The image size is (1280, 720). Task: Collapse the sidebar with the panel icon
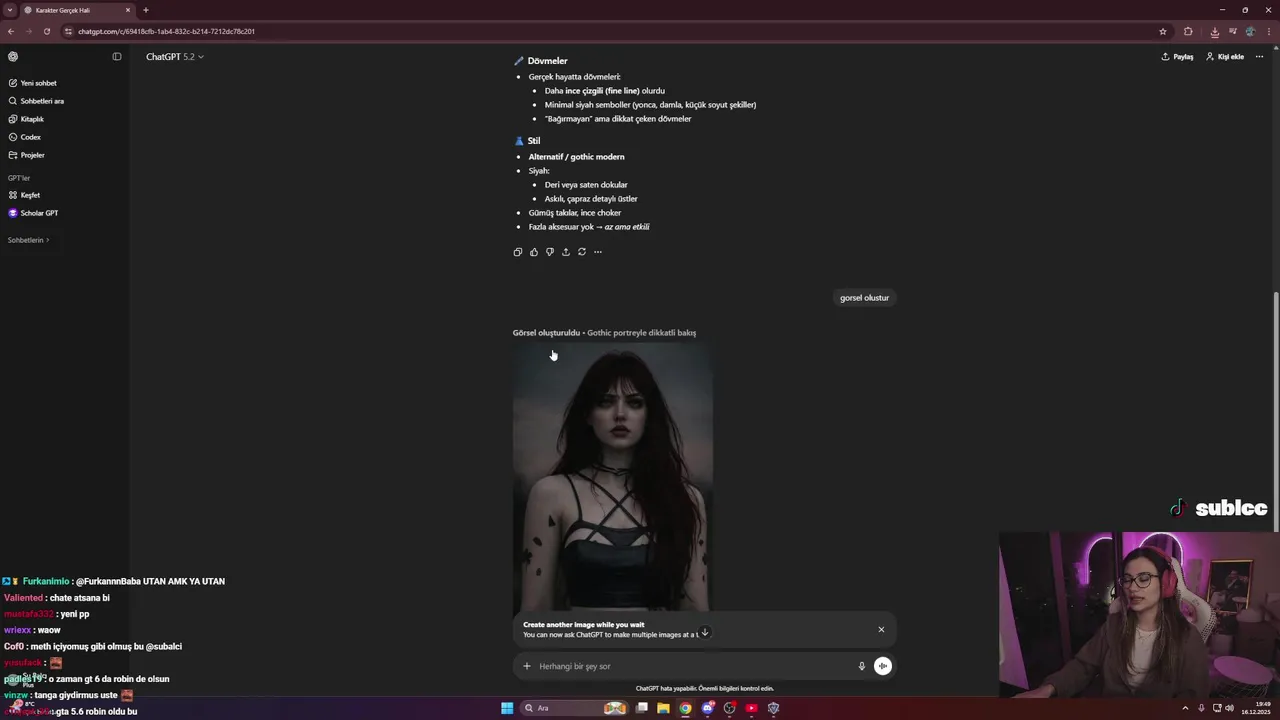pyautogui.click(x=117, y=57)
